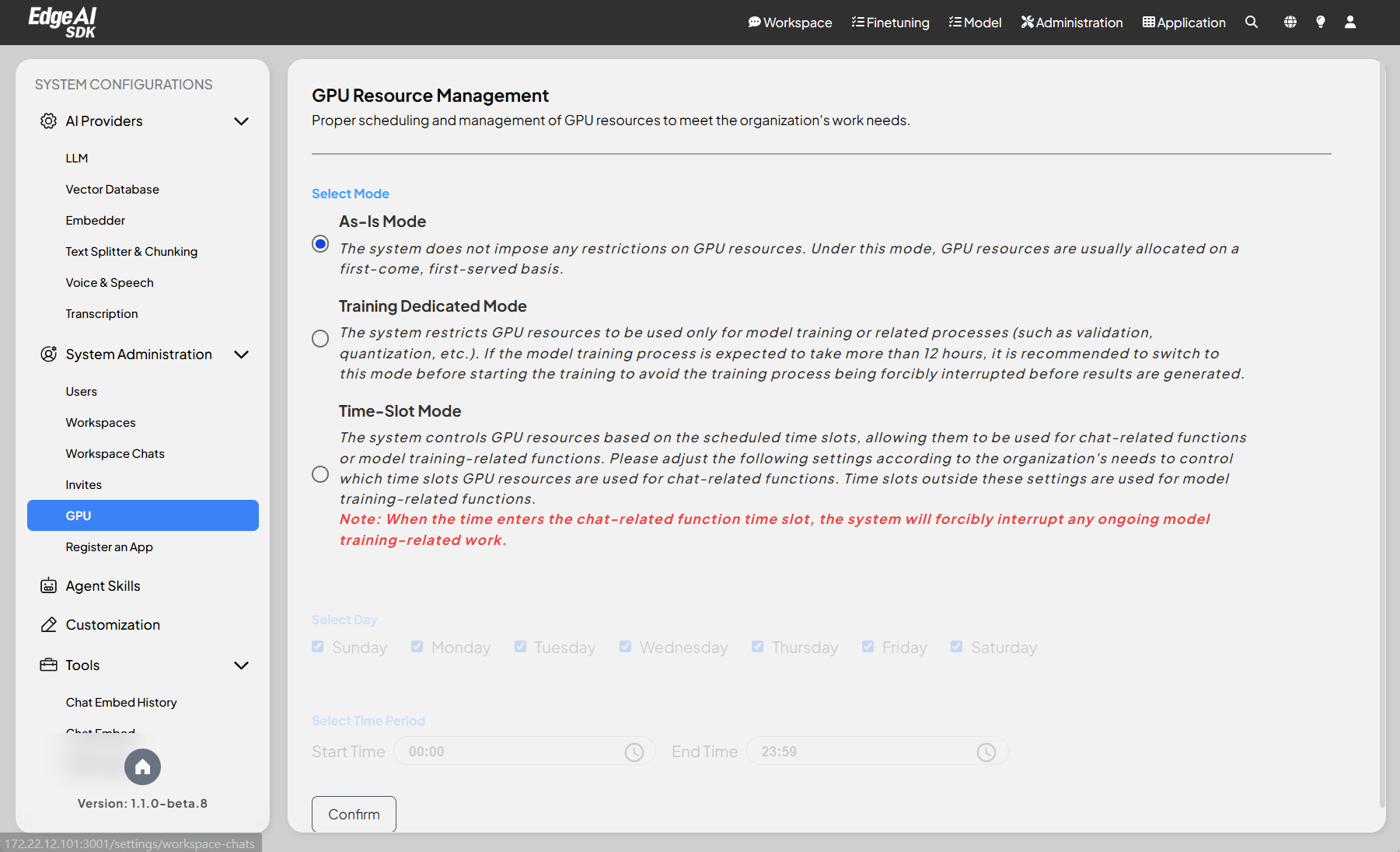Select the Time-Slot Mode radio button

pyautogui.click(x=320, y=474)
